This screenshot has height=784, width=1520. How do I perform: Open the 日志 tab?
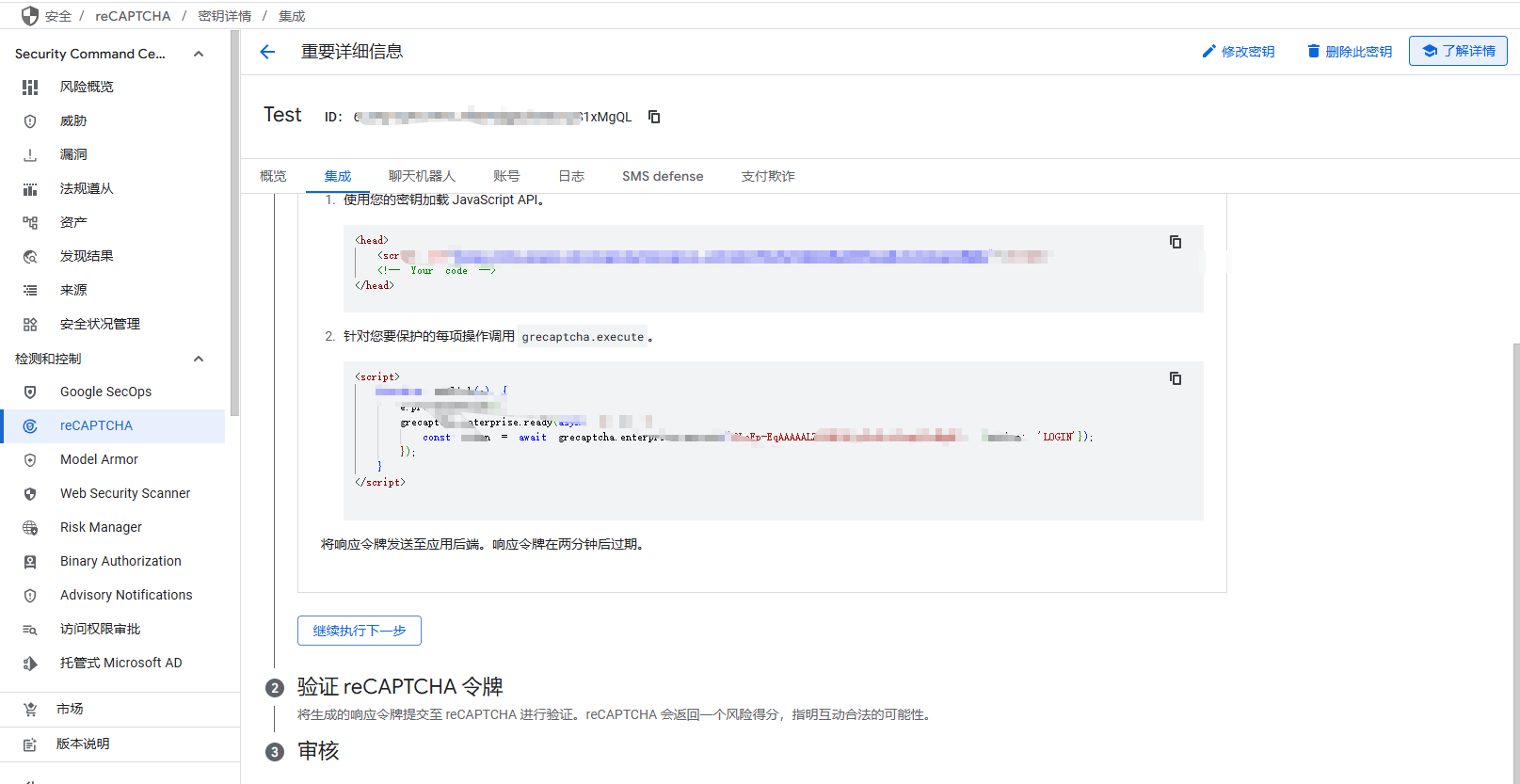point(571,176)
